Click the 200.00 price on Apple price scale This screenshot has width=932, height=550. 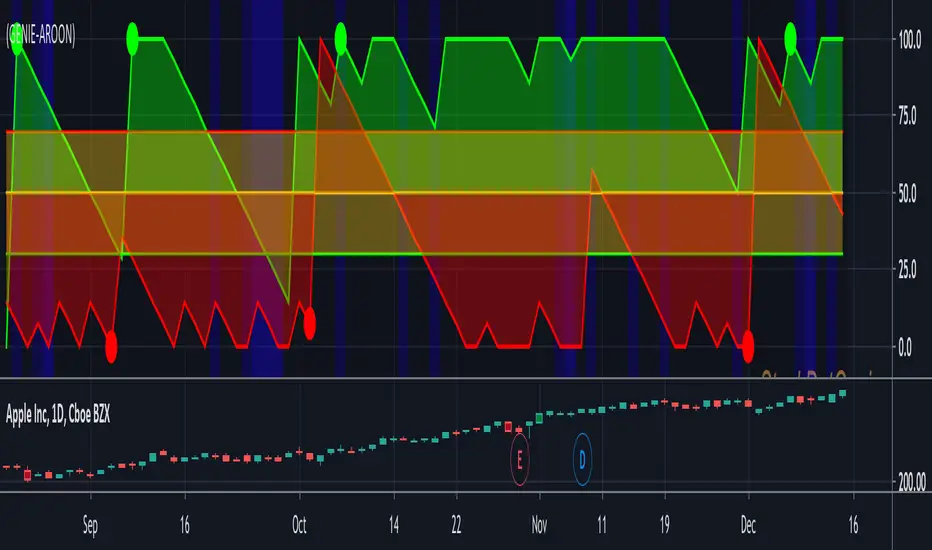point(911,482)
